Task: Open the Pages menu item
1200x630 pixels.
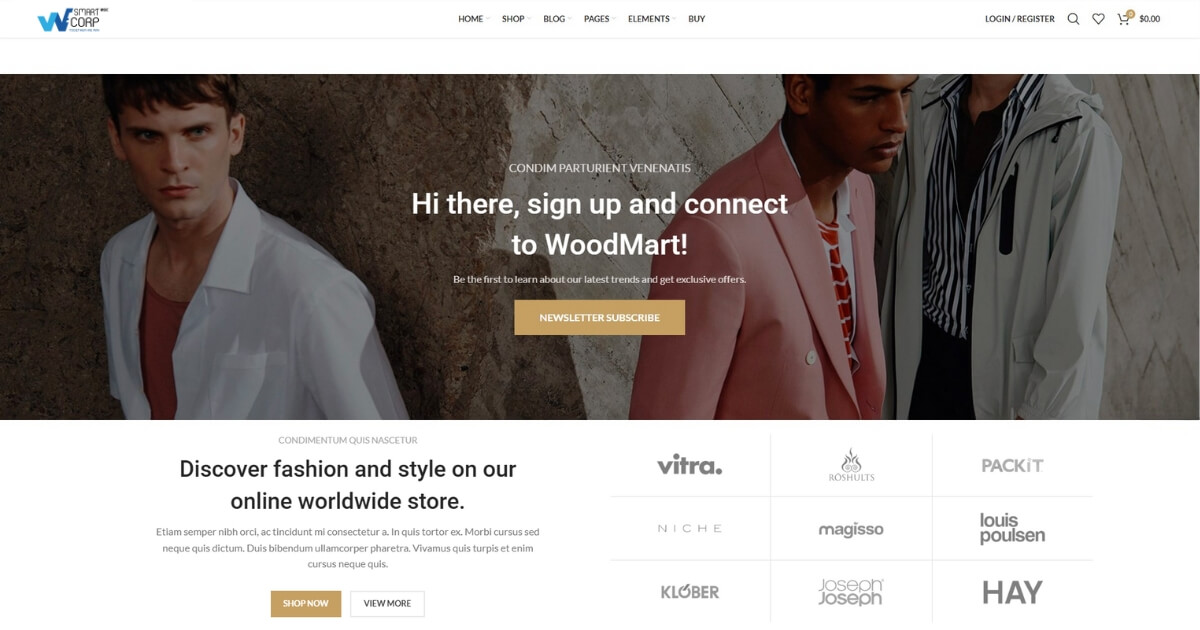Action: tap(599, 19)
